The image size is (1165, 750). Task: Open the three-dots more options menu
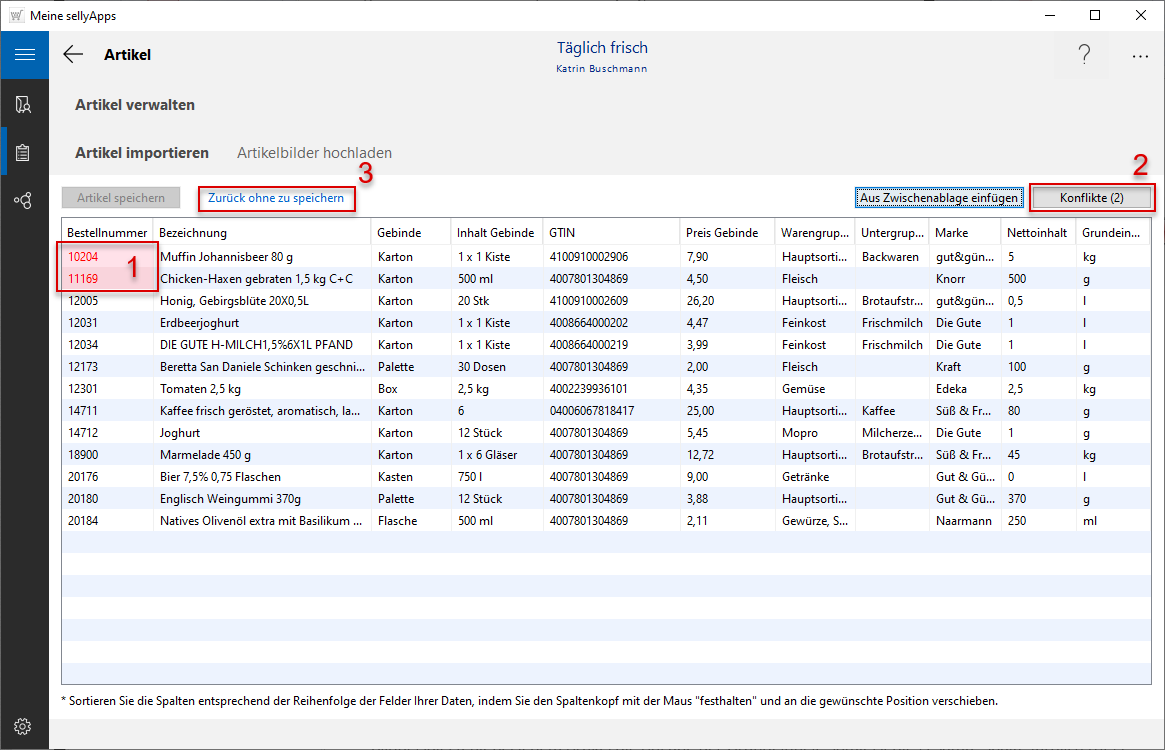[x=1140, y=57]
